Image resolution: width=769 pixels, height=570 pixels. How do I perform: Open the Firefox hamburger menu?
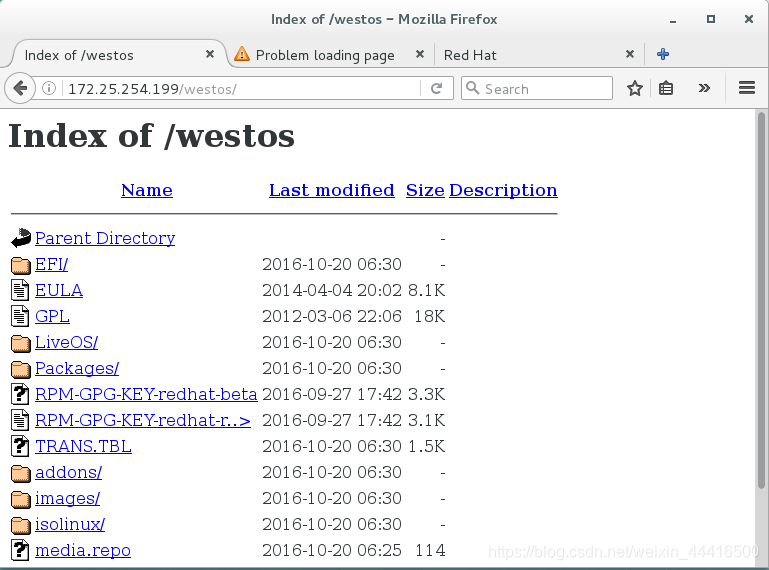(746, 88)
